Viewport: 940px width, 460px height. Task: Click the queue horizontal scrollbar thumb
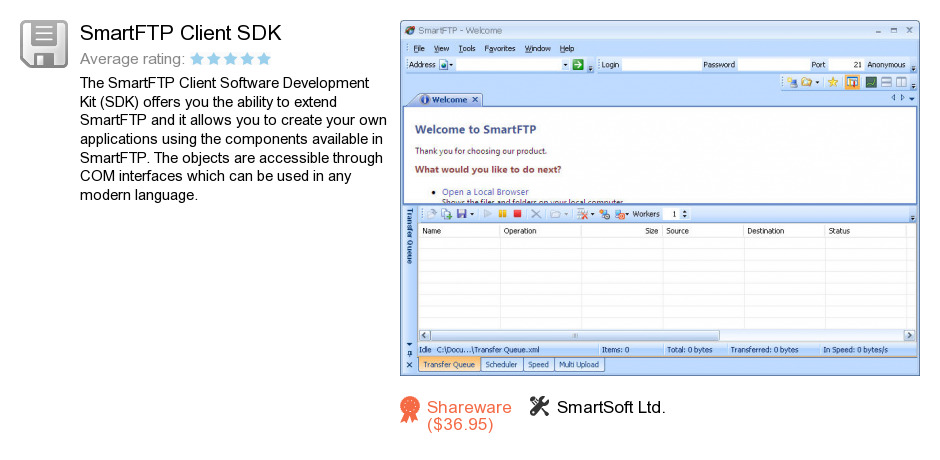click(575, 335)
